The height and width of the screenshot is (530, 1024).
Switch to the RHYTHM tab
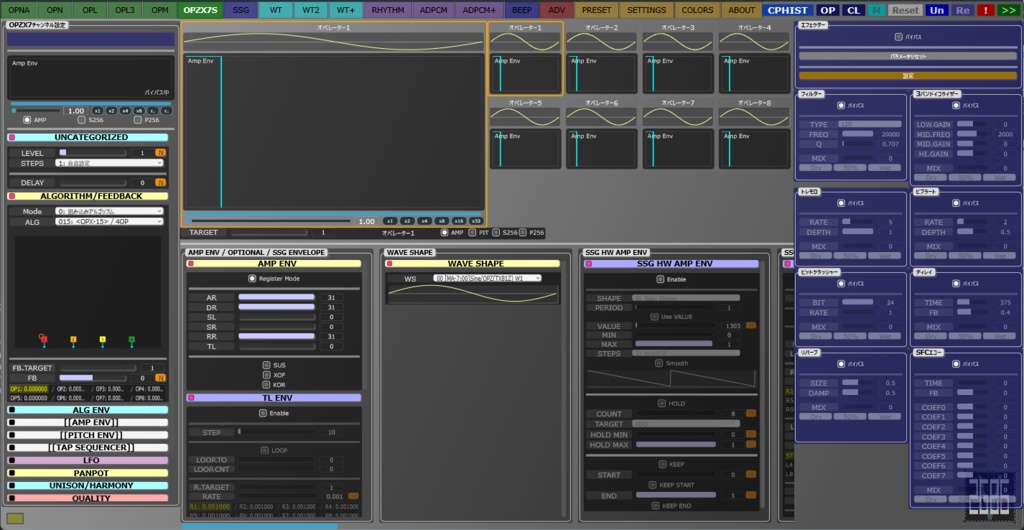tap(388, 10)
